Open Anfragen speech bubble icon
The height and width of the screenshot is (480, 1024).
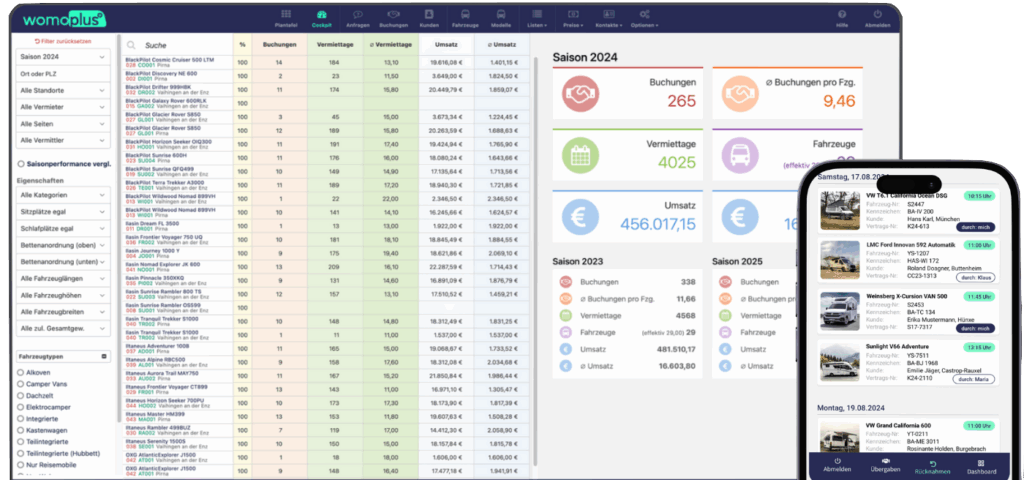pyautogui.click(x=358, y=14)
